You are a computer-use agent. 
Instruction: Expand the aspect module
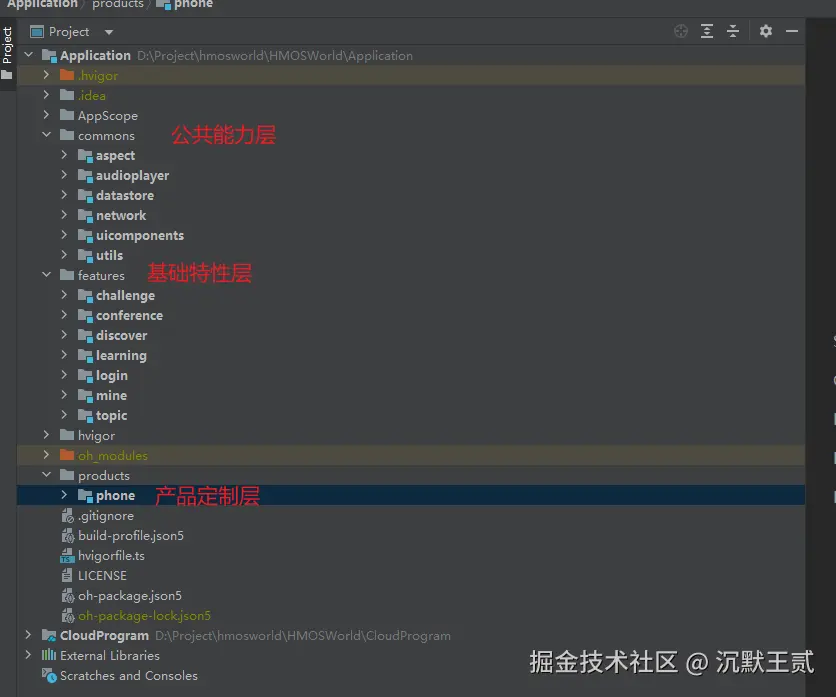tap(64, 155)
